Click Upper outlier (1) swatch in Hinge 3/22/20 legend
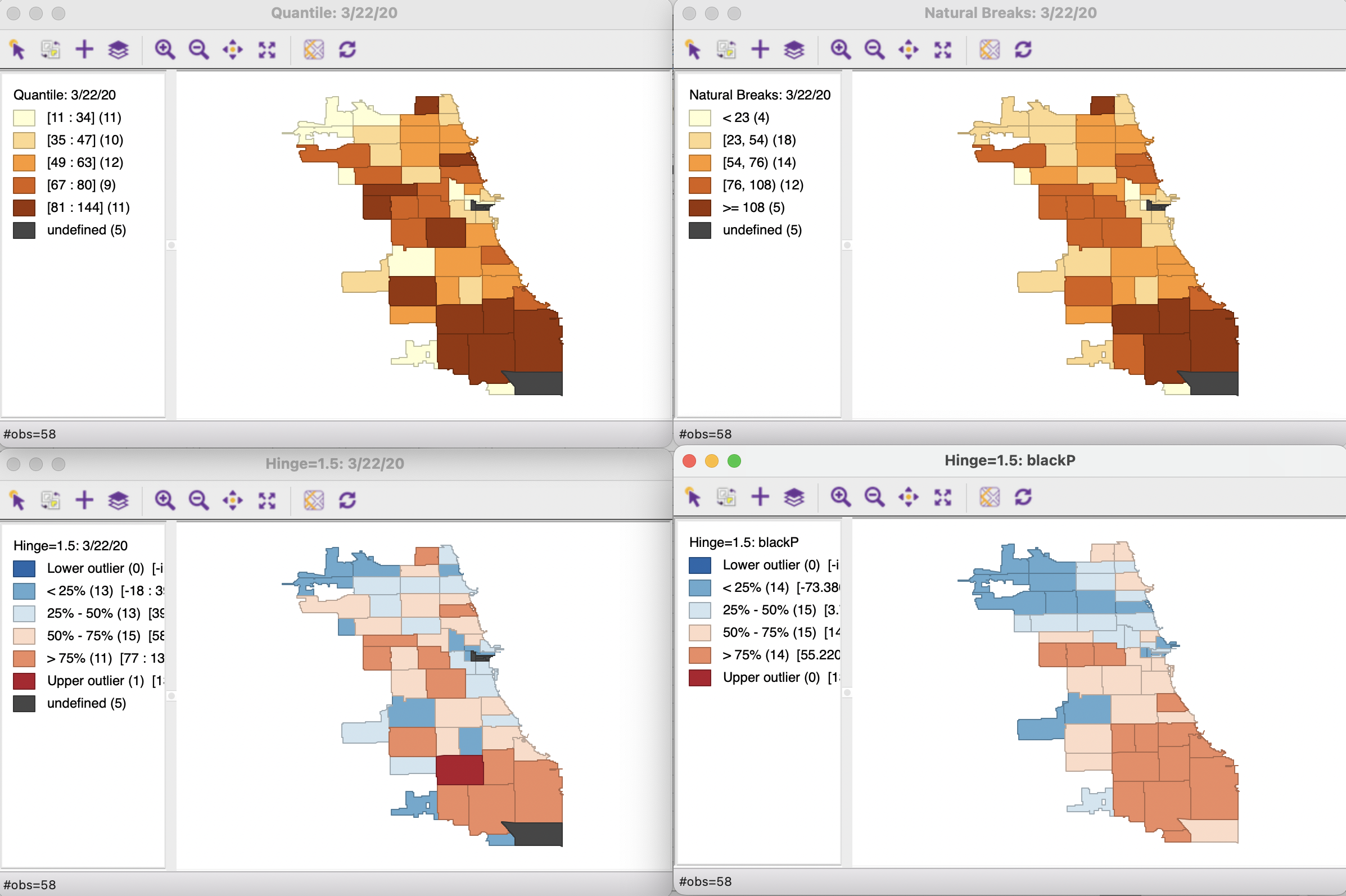The height and width of the screenshot is (896, 1346). [25, 681]
